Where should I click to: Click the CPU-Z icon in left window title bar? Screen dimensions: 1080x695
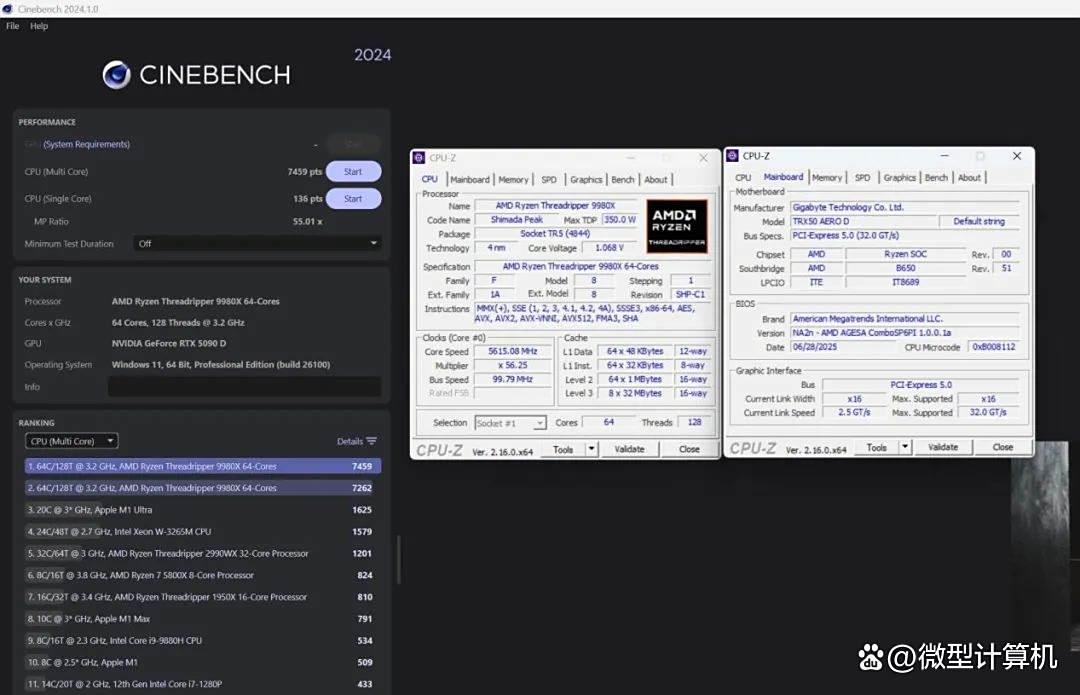point(419,158)
